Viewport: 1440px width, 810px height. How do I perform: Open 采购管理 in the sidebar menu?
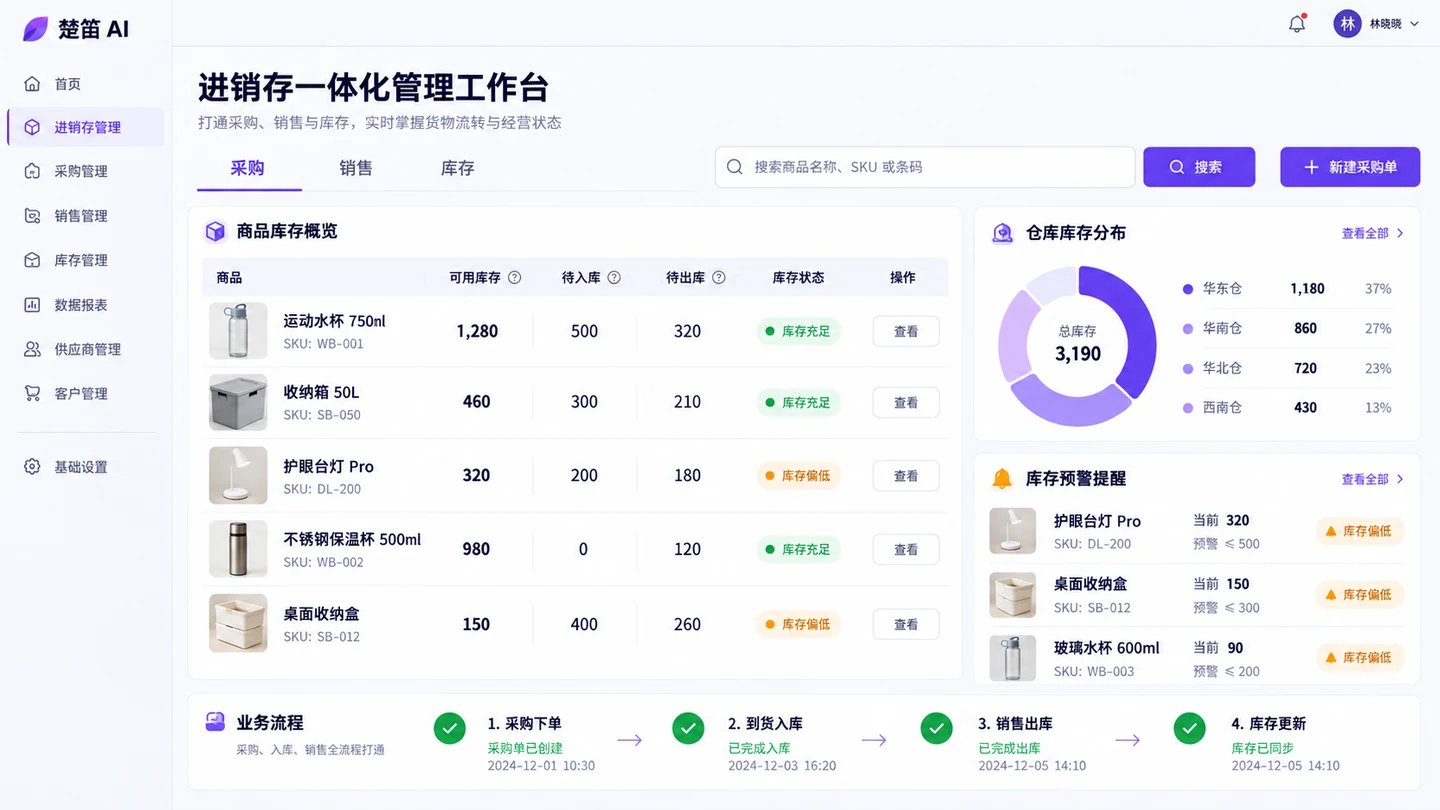85,171
